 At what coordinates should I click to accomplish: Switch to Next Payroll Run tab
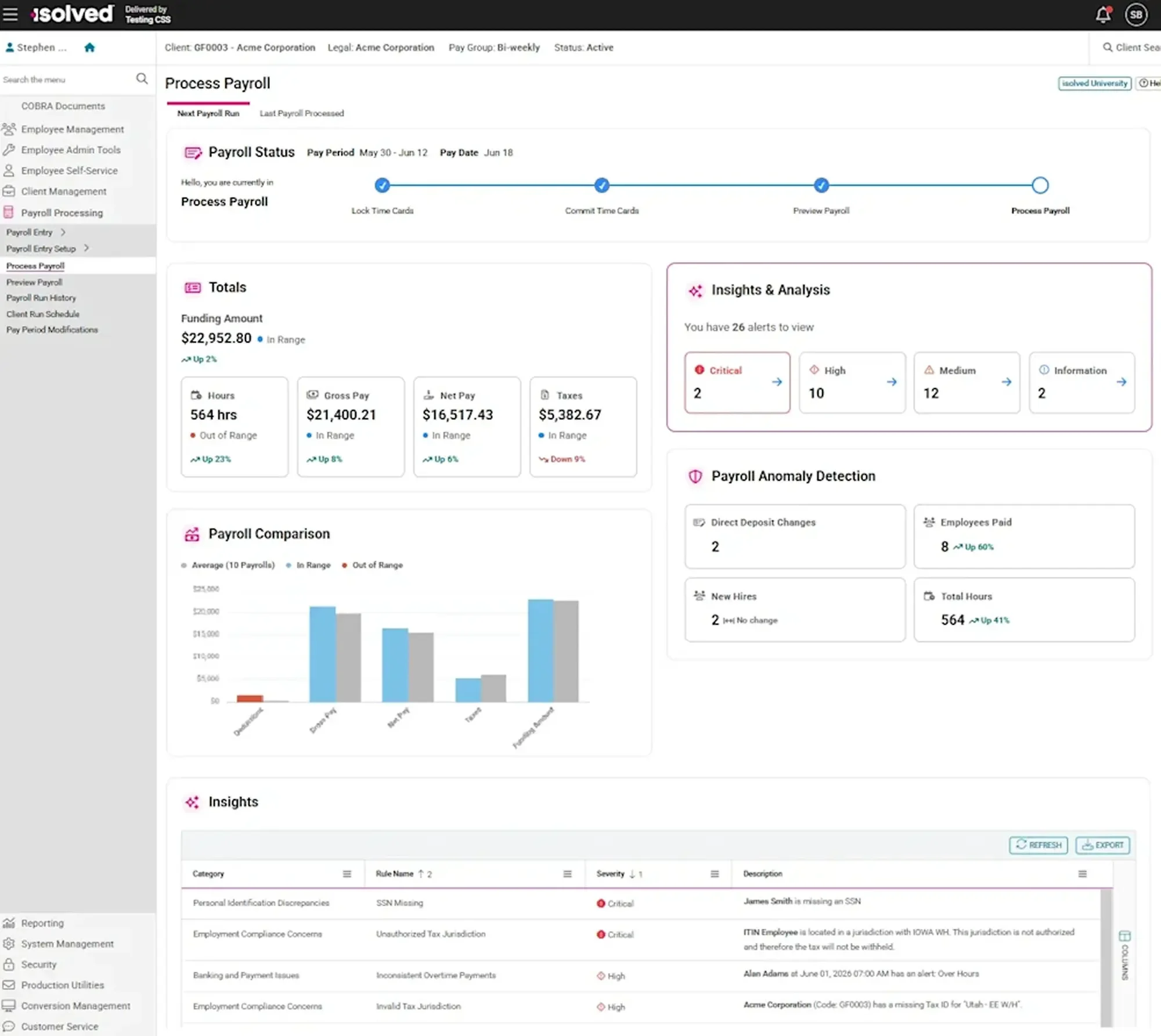coord(208,113)
